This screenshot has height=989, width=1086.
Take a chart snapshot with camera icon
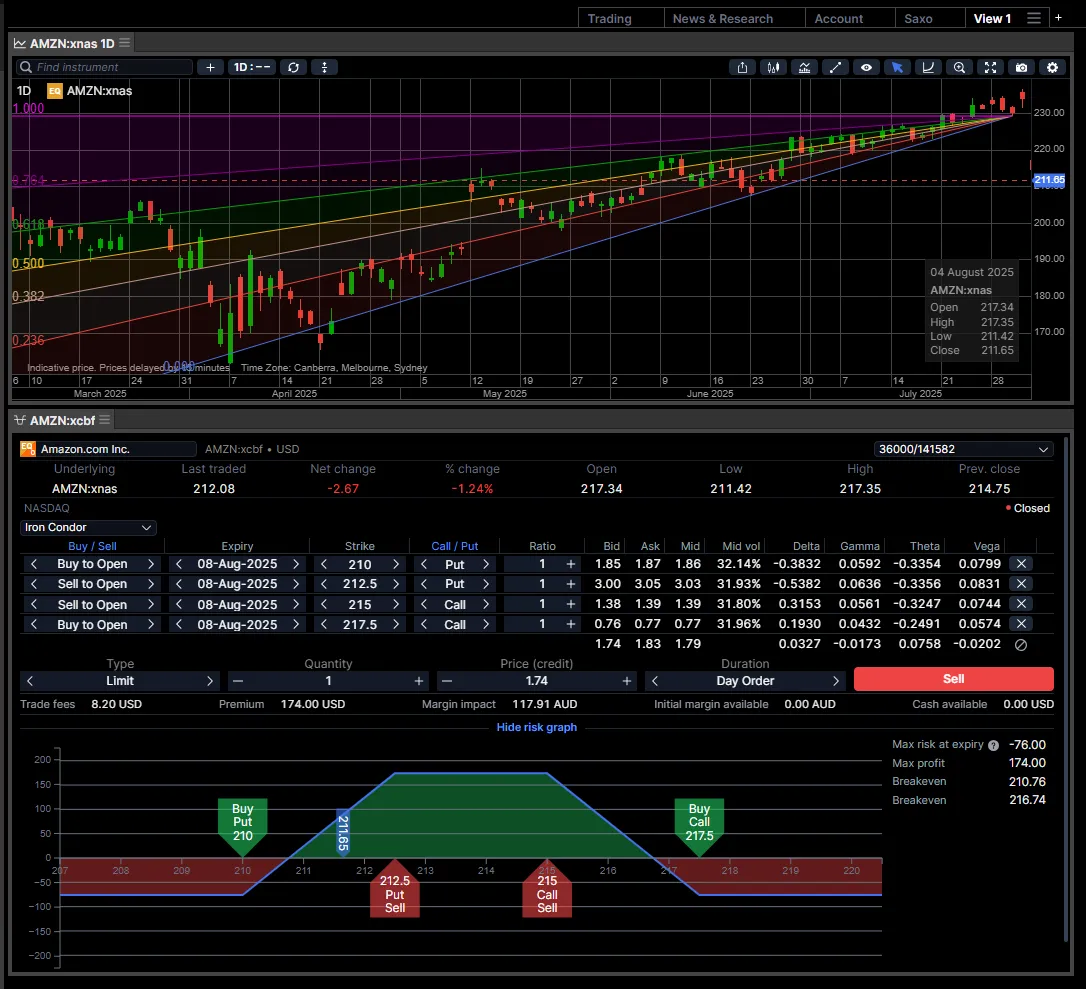point(1022,67)
